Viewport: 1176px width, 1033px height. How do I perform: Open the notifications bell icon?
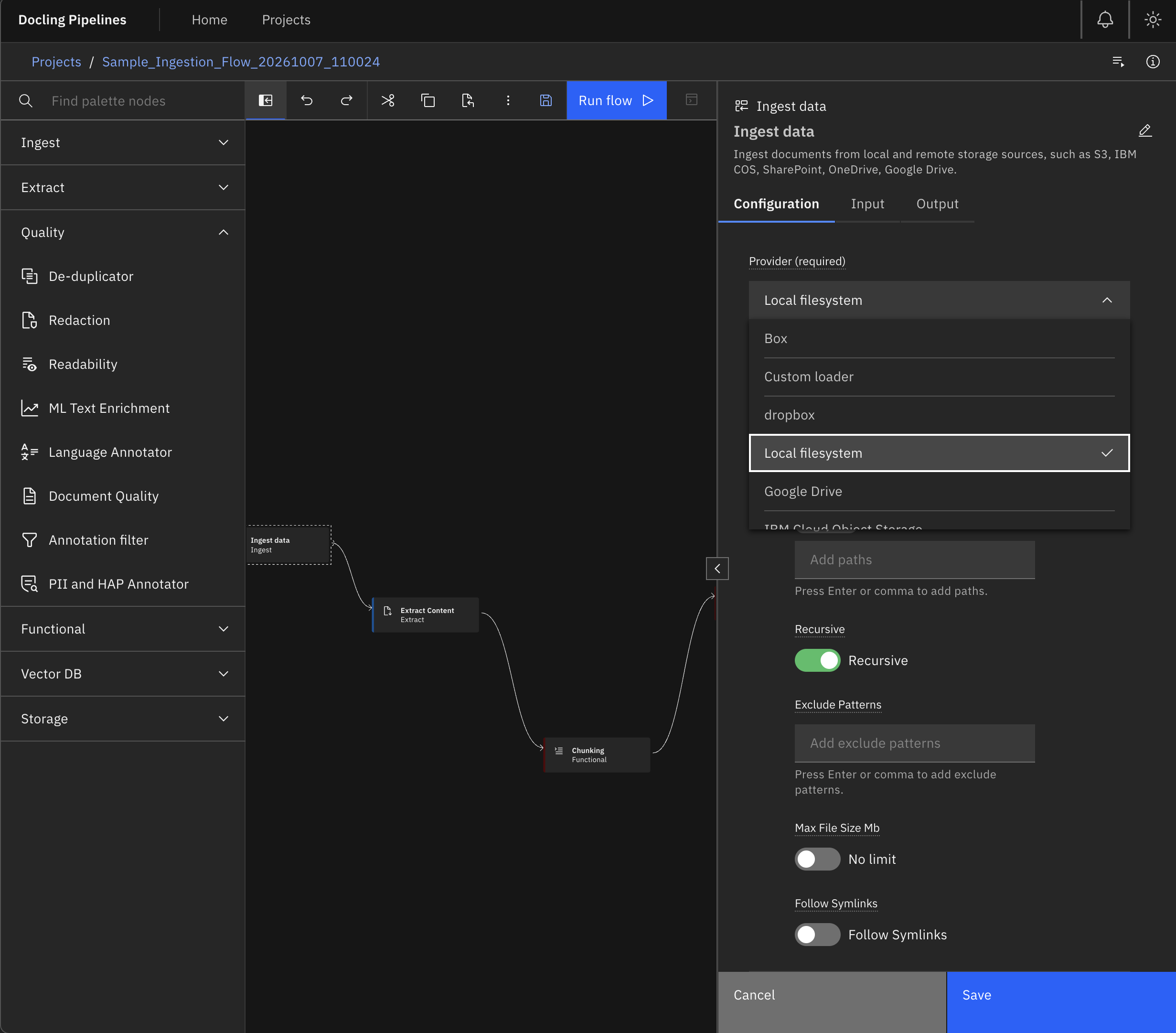point(1105,20)
